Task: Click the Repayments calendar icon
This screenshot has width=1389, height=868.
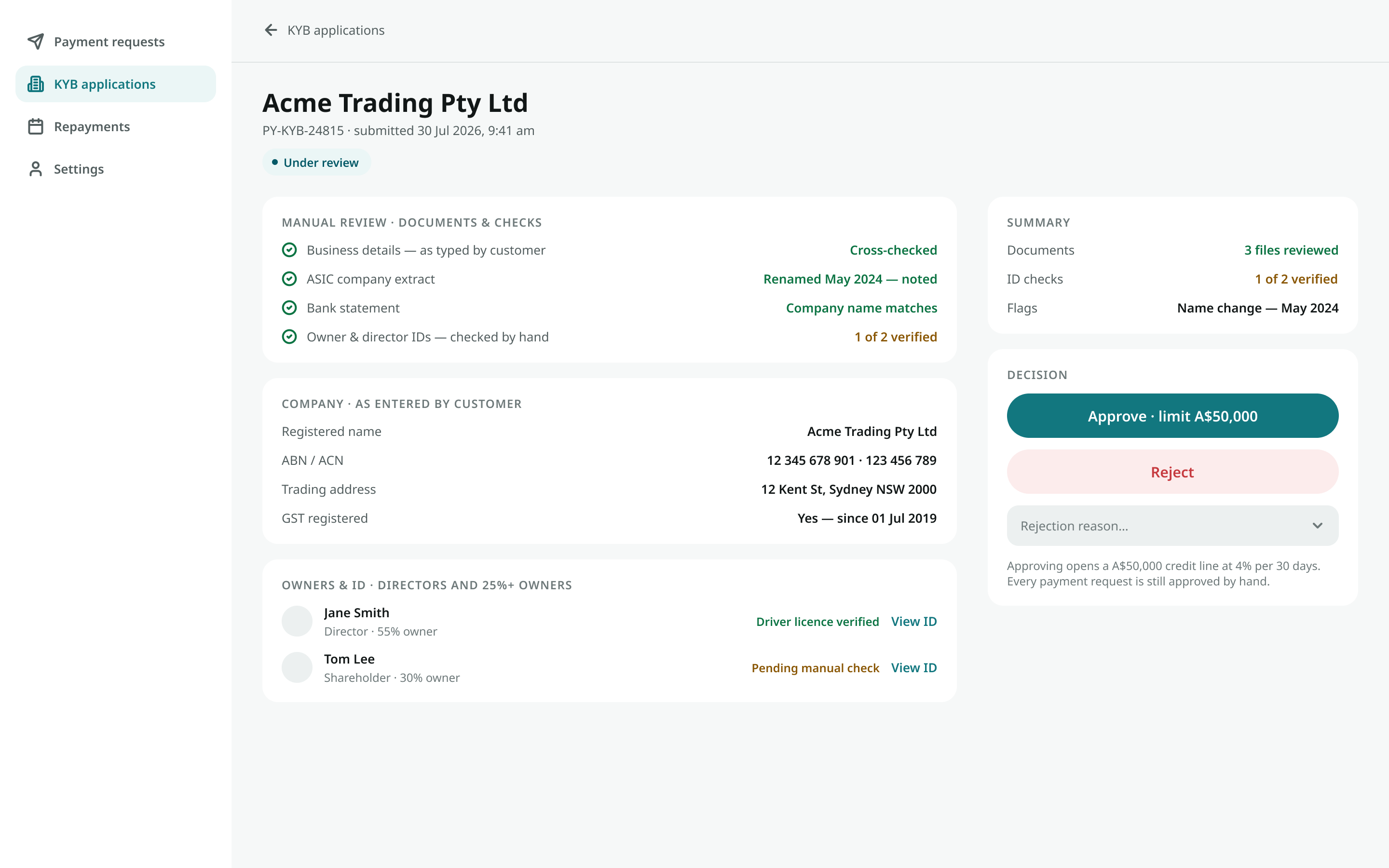Action: pyautogui.click(x=36, y=126)
